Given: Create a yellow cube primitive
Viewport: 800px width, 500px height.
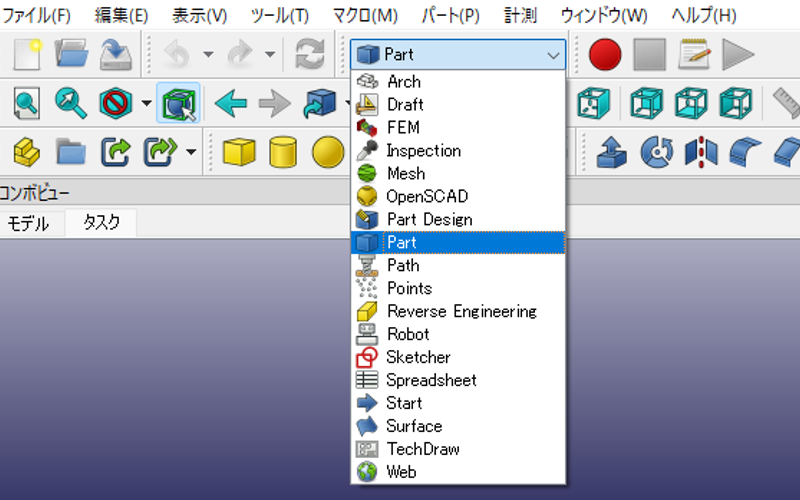Looking at the screenshot, I should pyautogui.click(x=239, y=152).
